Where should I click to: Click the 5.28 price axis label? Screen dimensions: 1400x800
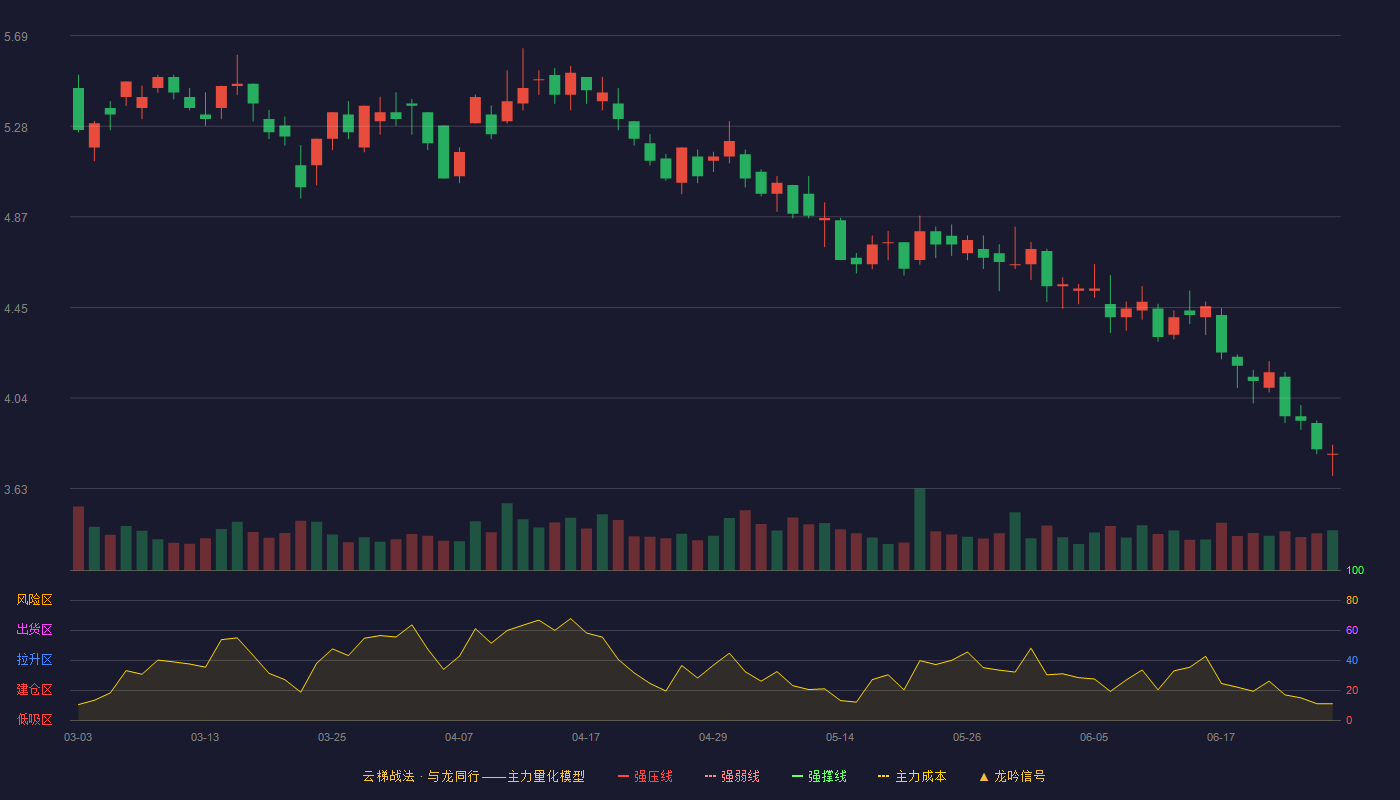16,128
